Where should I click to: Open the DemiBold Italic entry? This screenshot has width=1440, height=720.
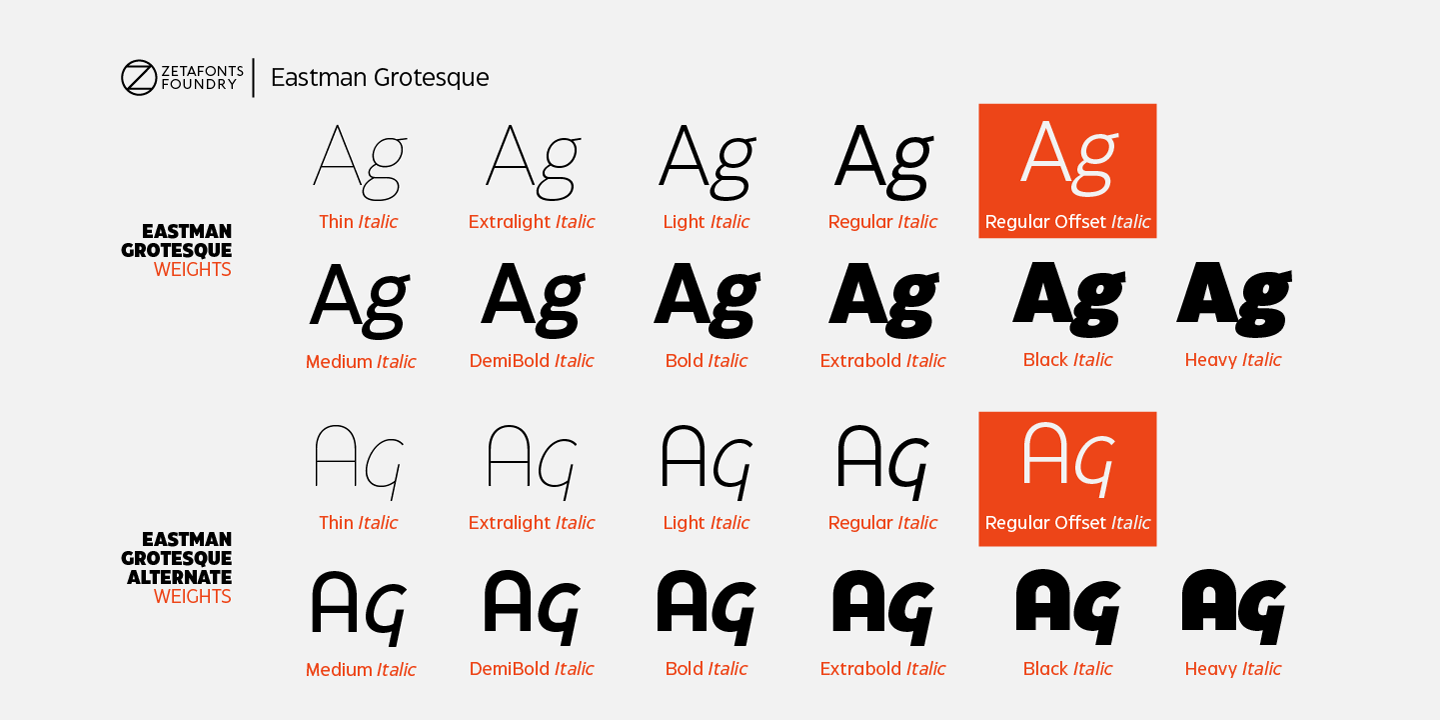tap(532, 361)
